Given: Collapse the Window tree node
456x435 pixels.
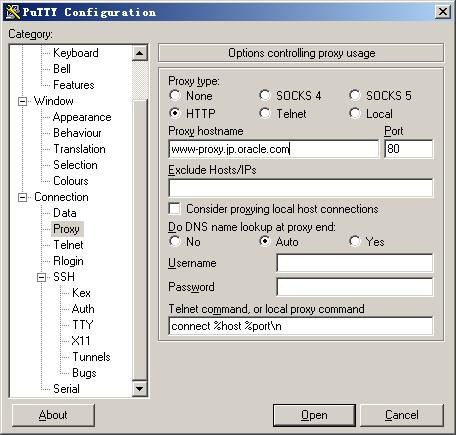Looking at the screenshot, I should (22, 101).
